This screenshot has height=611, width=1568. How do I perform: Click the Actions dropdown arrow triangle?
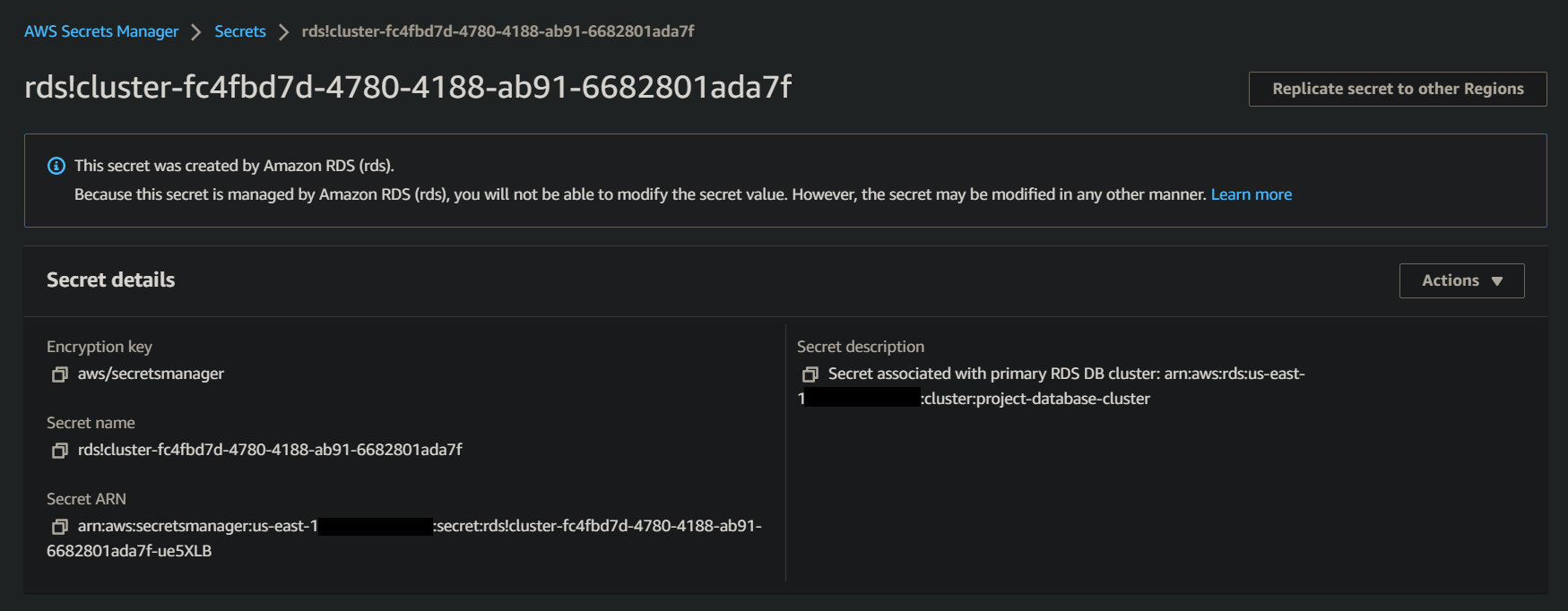click(1497, 281)
